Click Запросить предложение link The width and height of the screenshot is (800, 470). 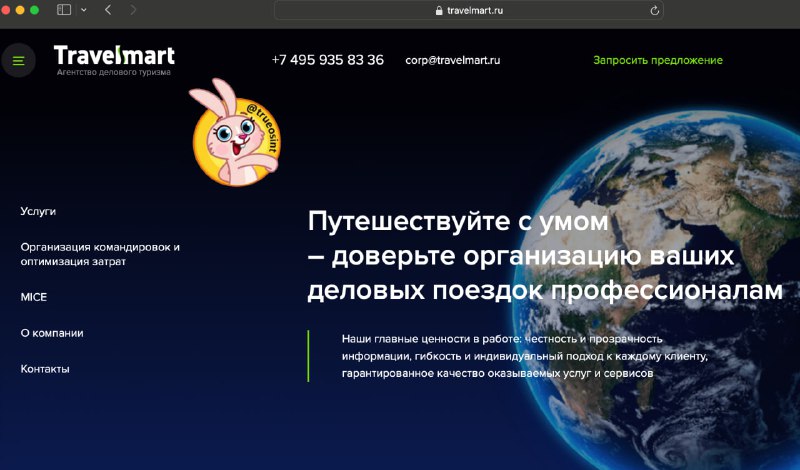[x=658, y=60]
